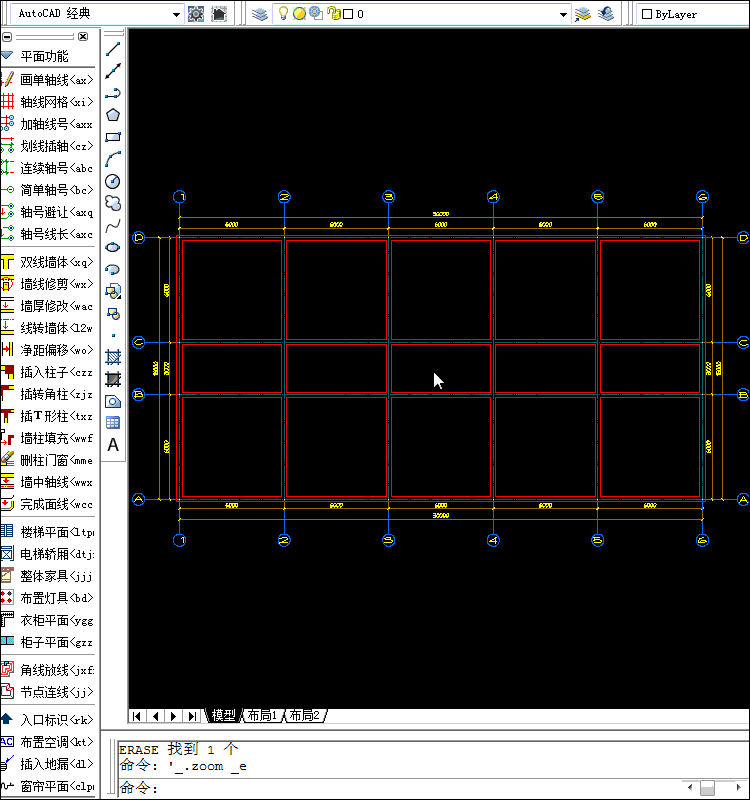Go to first layout tab arrow
The image size is (750, 800).
pyautogui.click(x=137, y=716)
